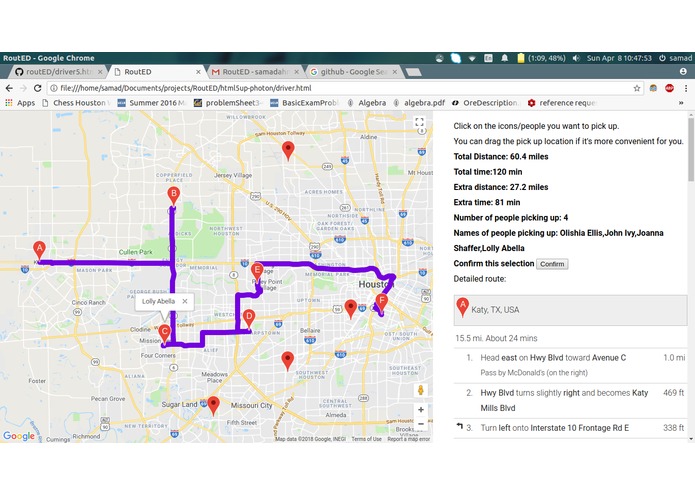Open a new browser tab
Viewport: 695px width, 494px height.
click(x=413, y=72)
